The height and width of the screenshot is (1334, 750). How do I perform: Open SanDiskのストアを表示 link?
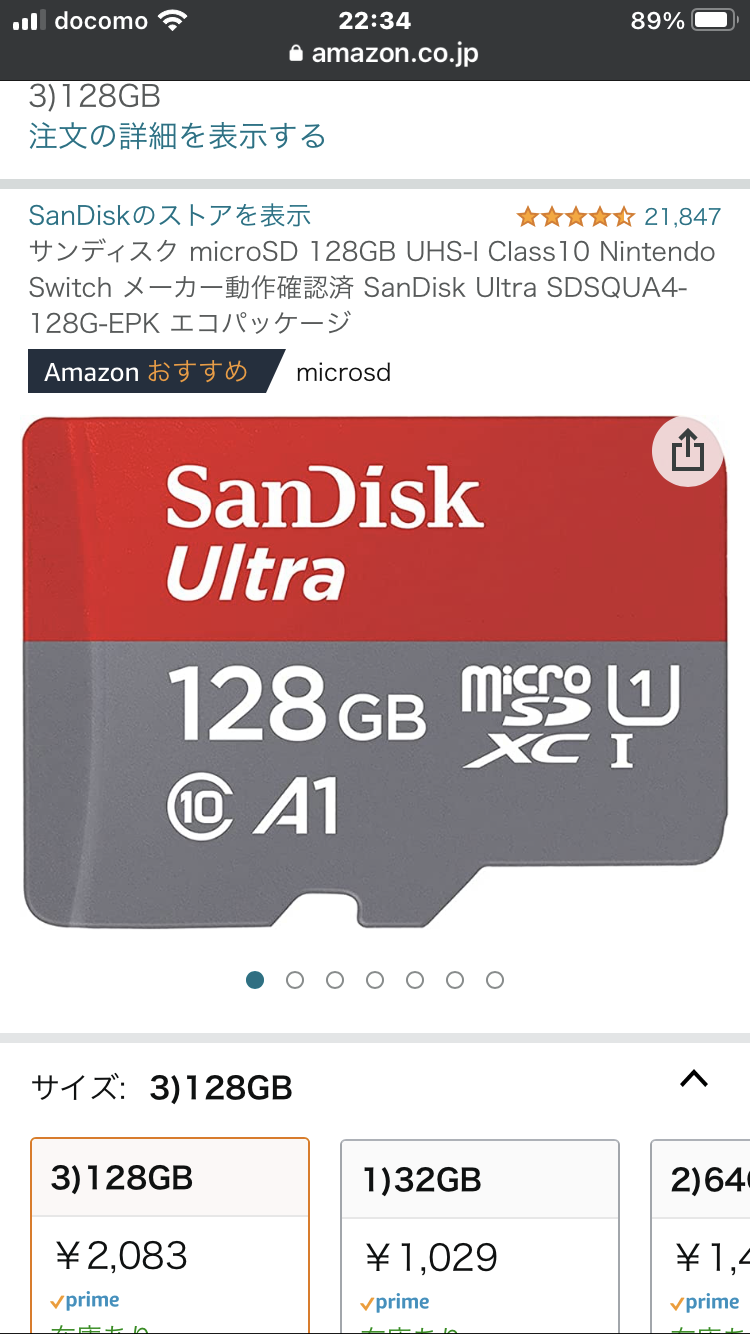click(x=170, y=215)
